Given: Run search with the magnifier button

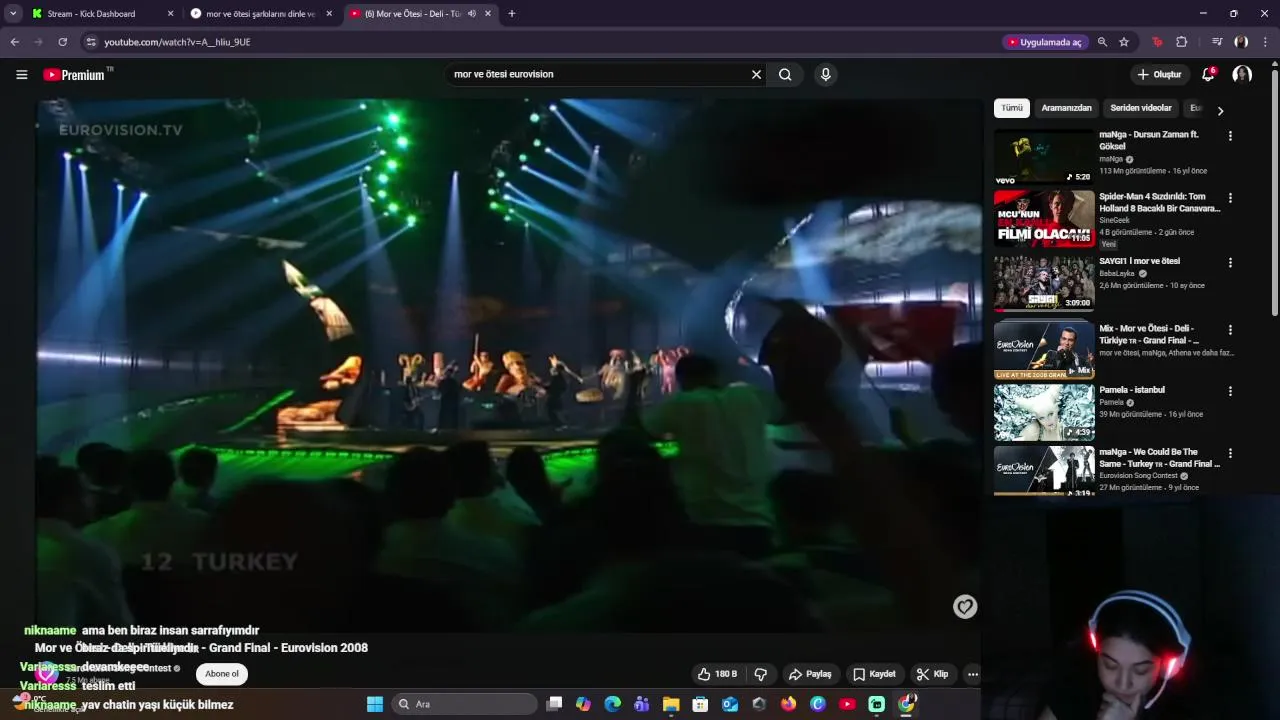Looking at the screenshot, I should (x=785, y=74).
